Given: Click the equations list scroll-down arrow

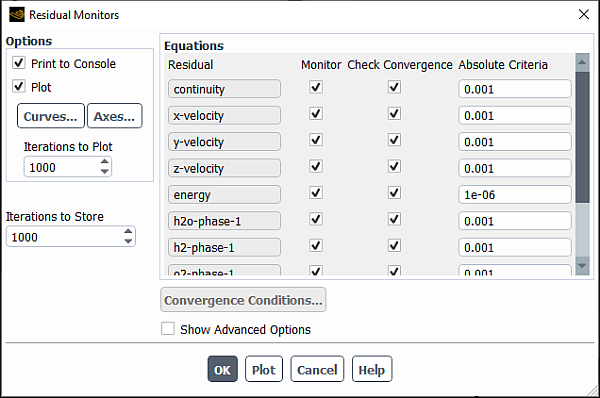Looking at the screenshot, I should [x=582, y=266].
